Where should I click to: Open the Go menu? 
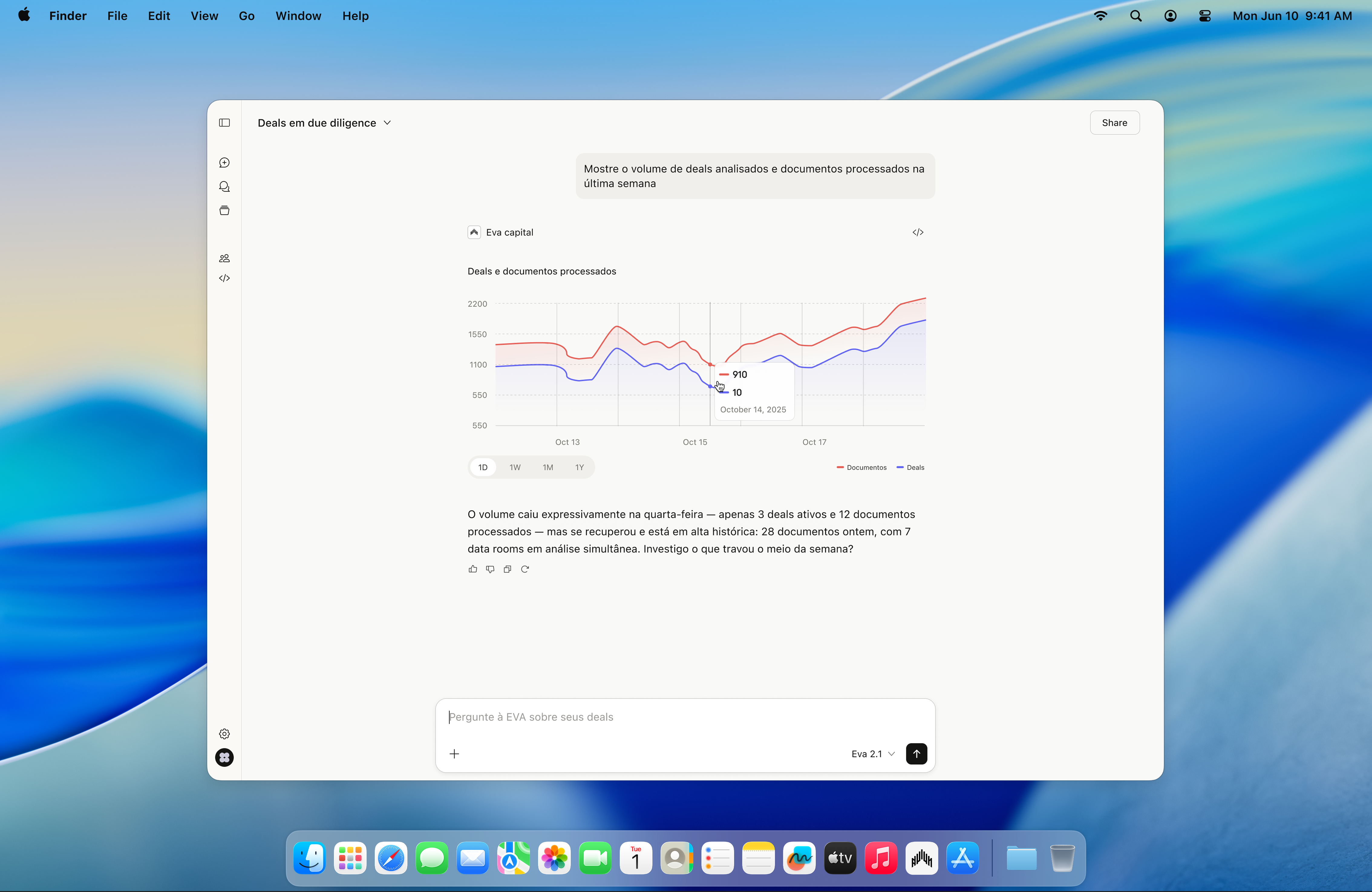(247, 15)
